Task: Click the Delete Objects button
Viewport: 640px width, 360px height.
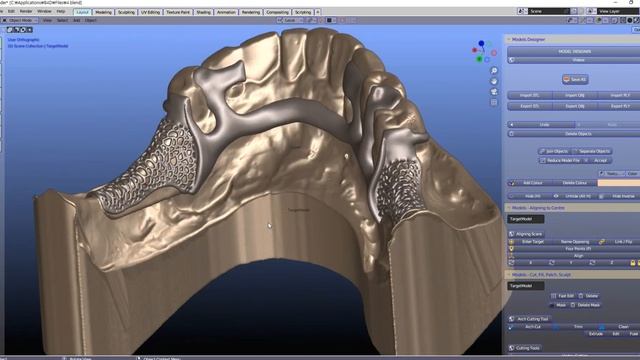Action: pos(574,133)
